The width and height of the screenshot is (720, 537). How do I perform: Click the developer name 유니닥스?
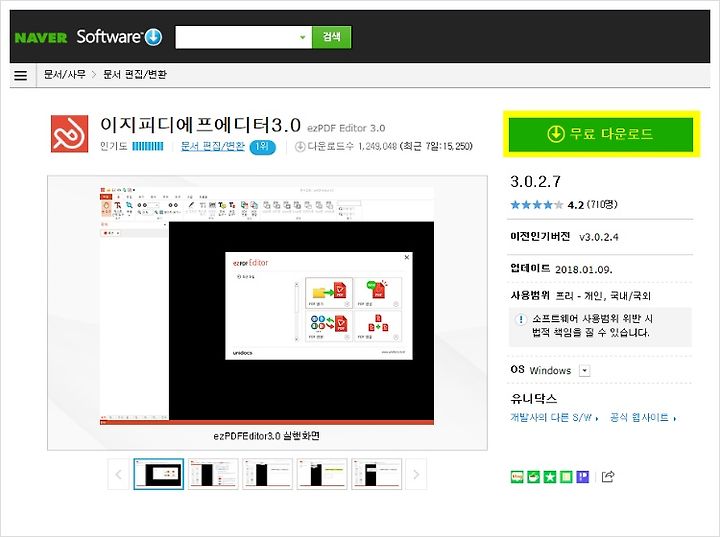coord(534,398)
